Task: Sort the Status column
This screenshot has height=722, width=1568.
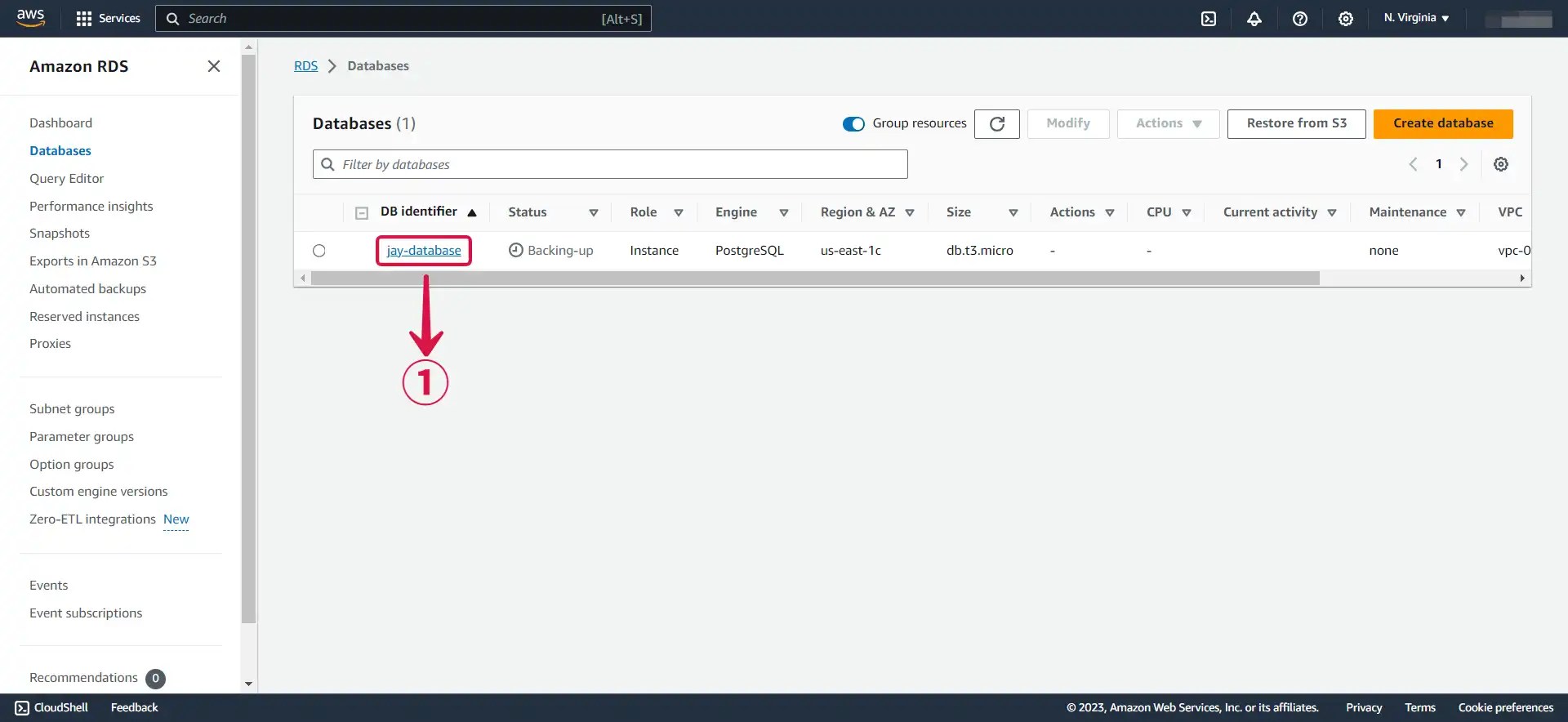Action: [x=594, y=212]
